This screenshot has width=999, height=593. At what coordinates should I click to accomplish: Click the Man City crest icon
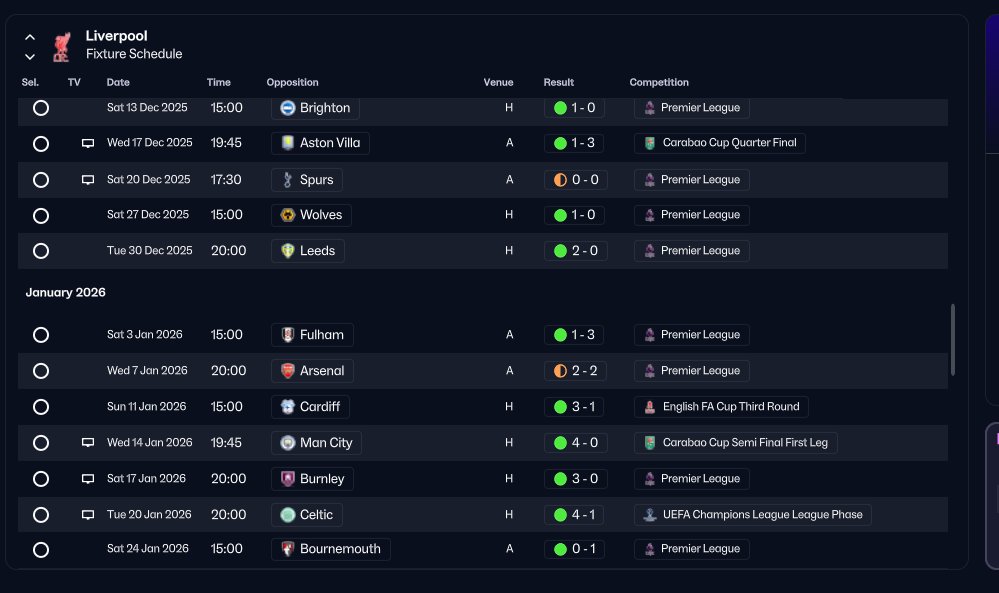(288, 443)
